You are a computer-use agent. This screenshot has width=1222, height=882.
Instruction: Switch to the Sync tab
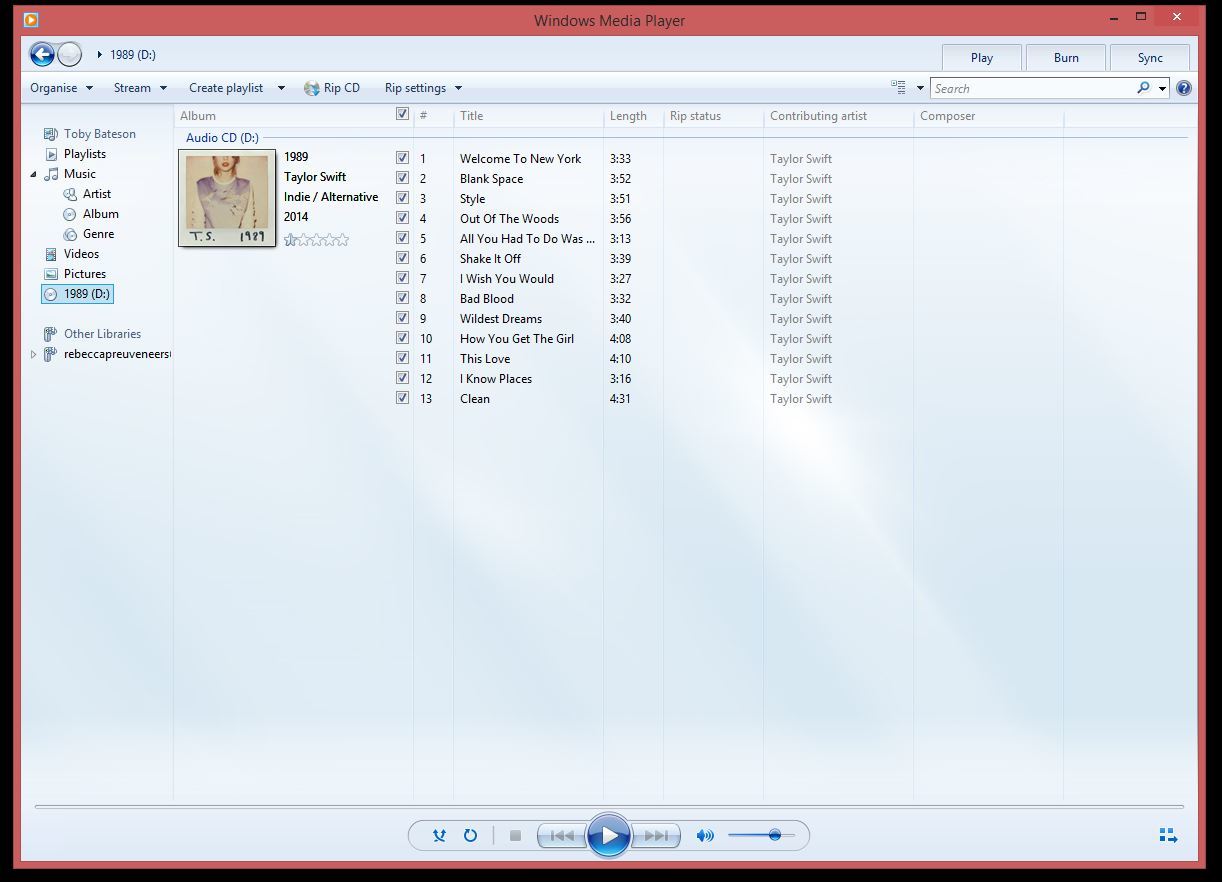click(x=1150, y=58)
